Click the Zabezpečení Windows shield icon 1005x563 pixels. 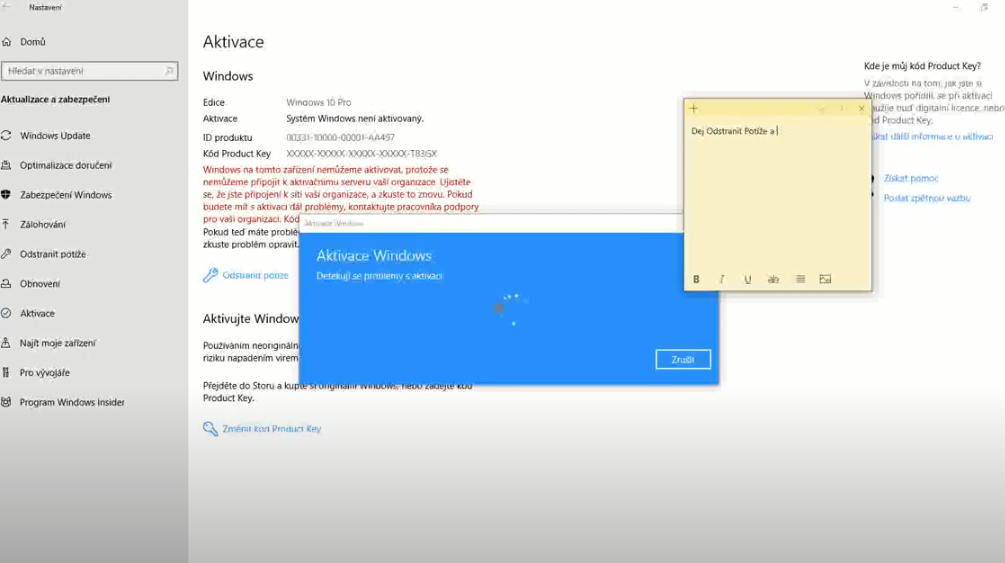pos(6,194)
